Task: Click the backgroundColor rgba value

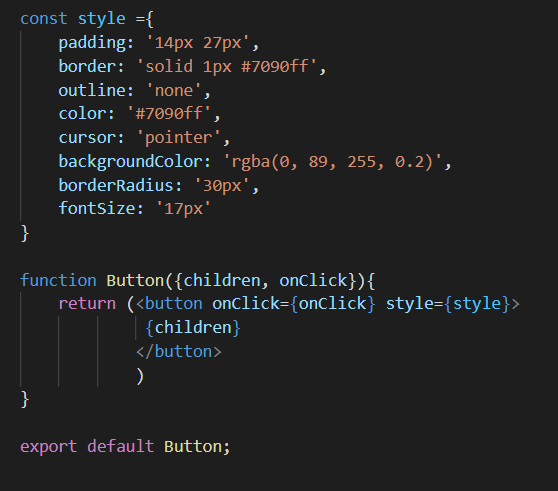Action: [332, 162]
